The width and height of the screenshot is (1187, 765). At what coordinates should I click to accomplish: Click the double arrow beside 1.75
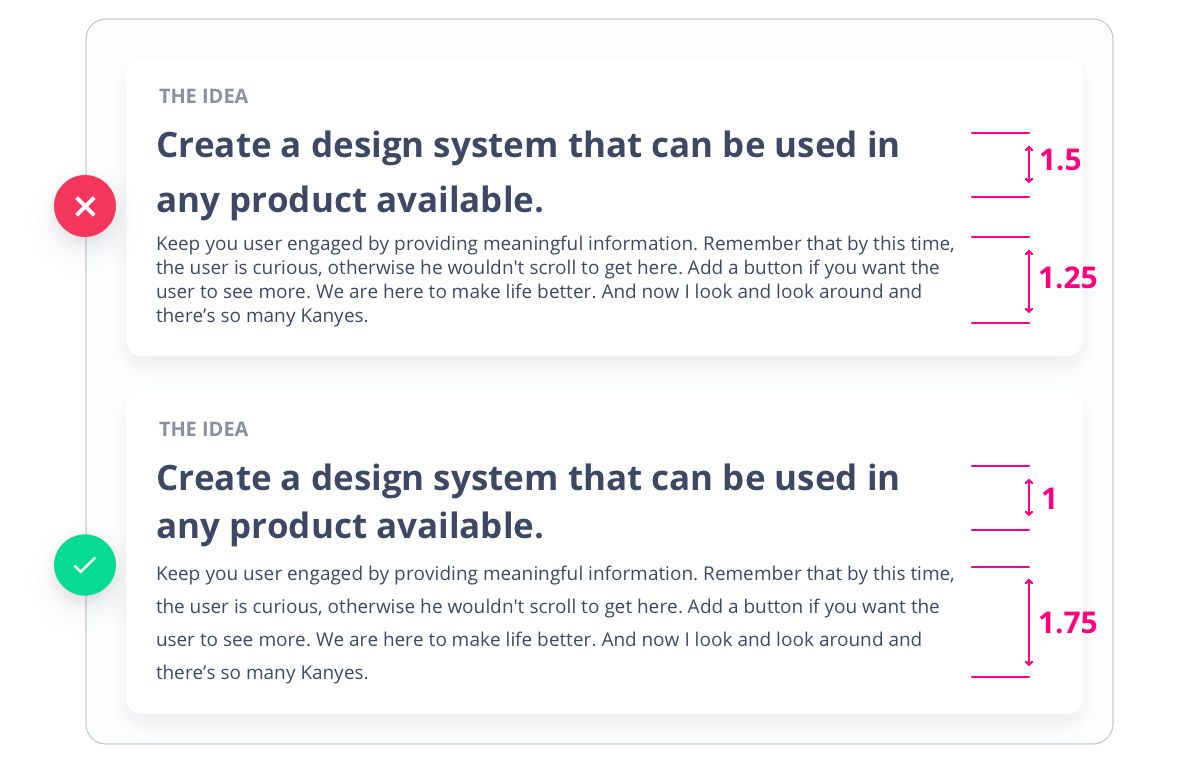point(1029,623)
